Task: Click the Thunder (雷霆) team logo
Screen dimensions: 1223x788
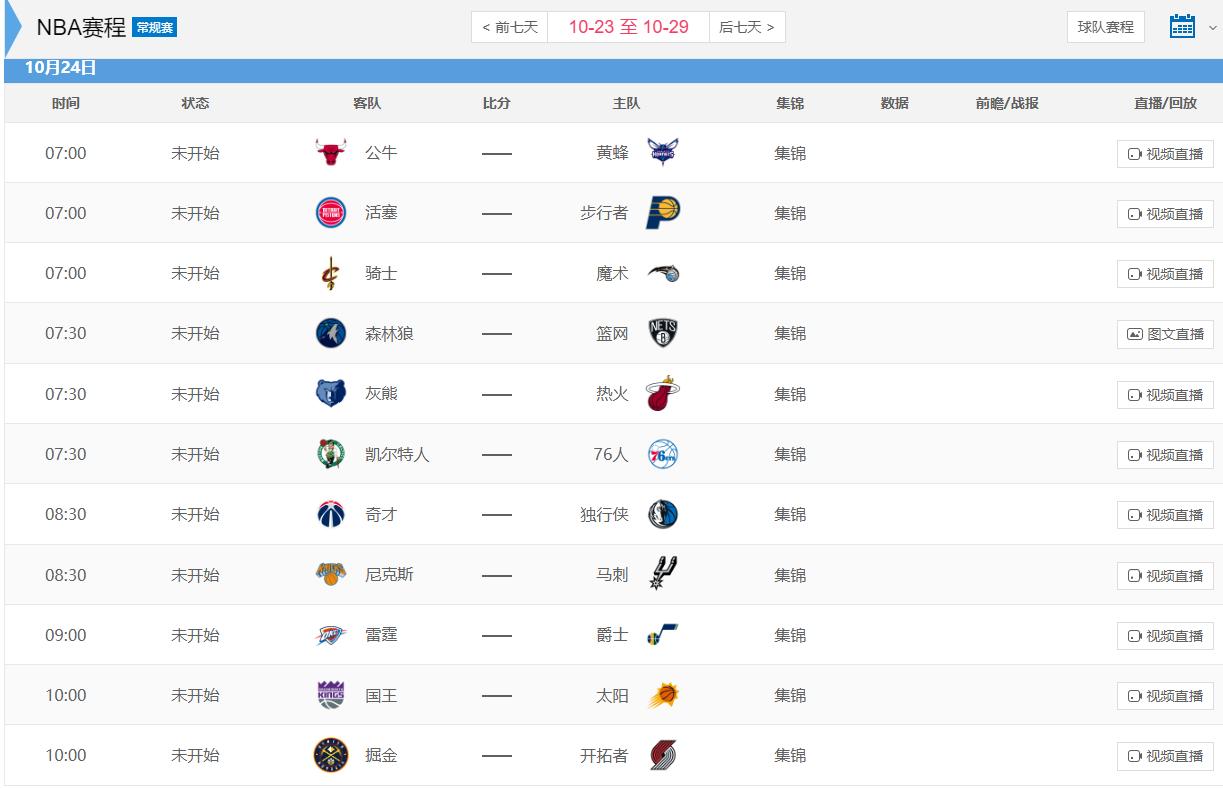Action: (331, 635)
